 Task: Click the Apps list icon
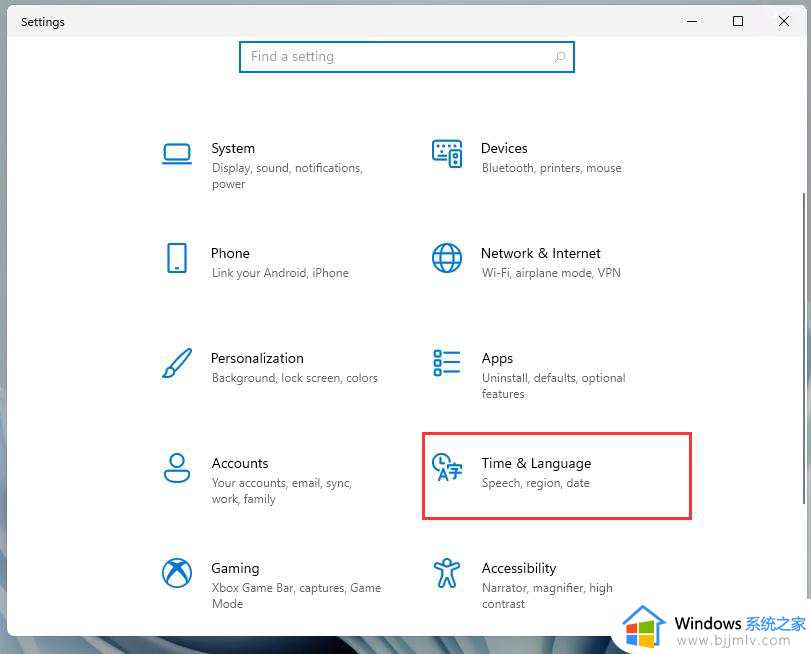pyautogui.click(x=447, y=363)
